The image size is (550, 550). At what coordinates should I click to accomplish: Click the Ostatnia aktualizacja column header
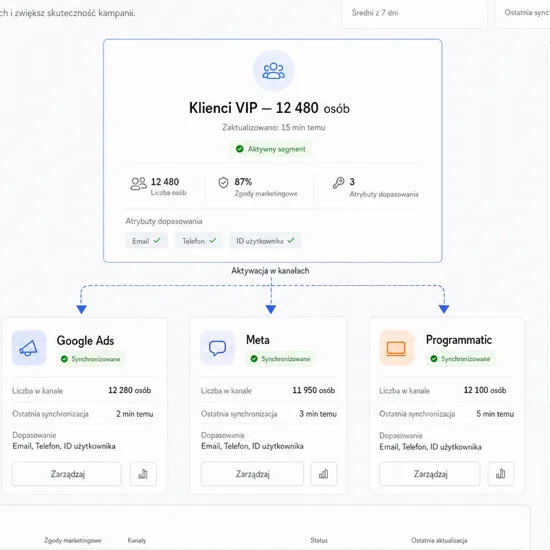coord(439,540)
